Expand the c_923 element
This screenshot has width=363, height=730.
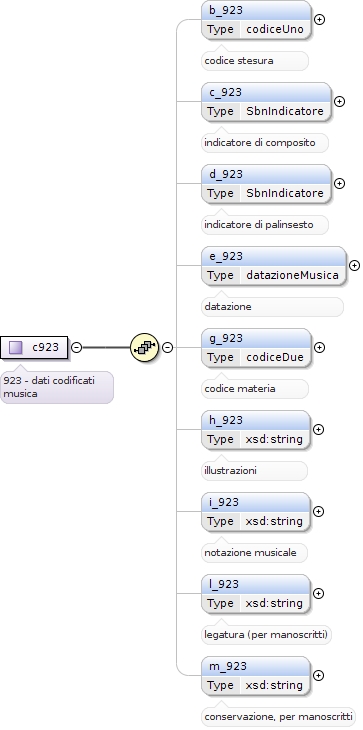(340, 101)
